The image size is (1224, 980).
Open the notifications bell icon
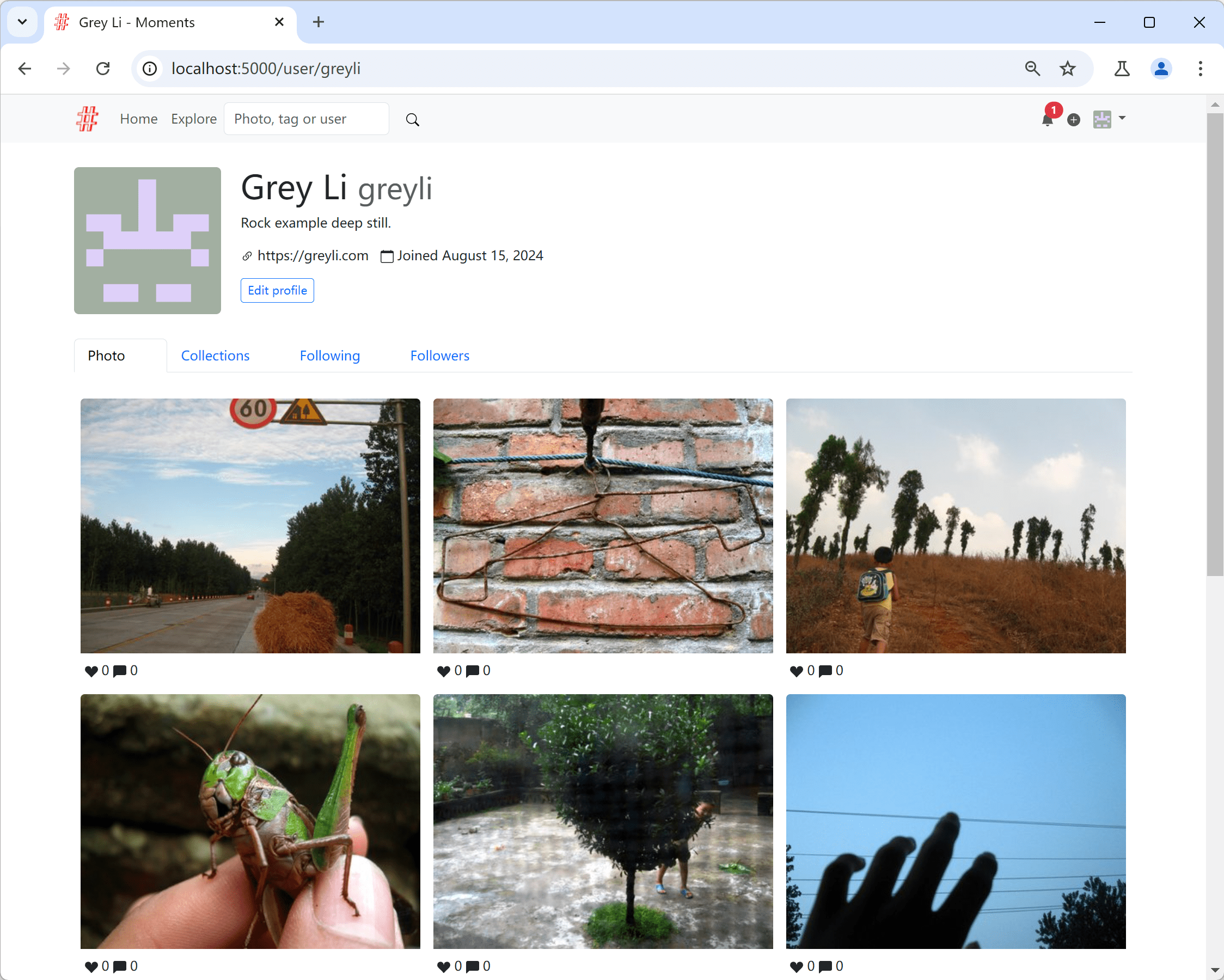point(1048,120)
